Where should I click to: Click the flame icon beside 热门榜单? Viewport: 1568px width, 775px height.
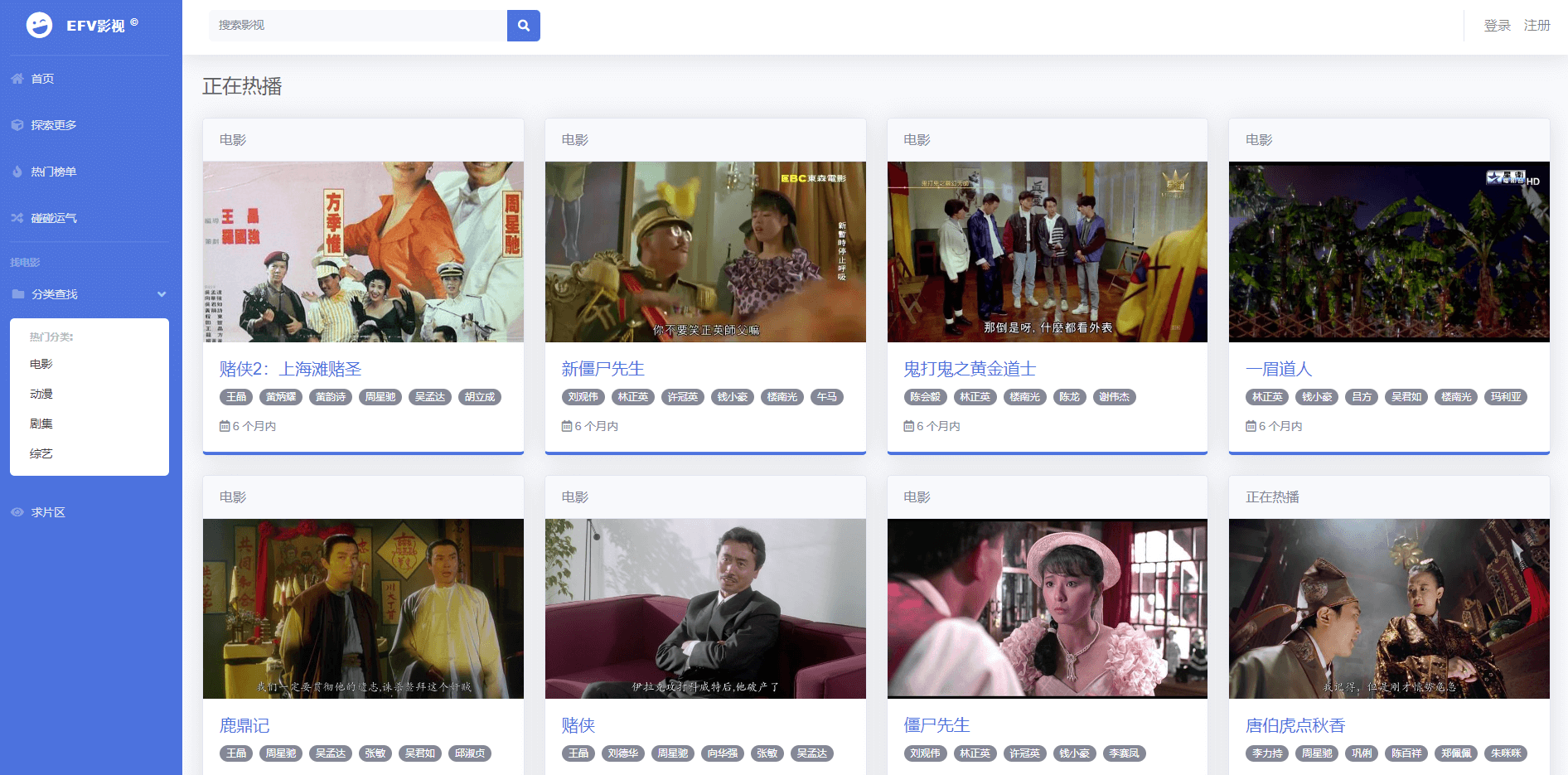[x=17, y=172]
